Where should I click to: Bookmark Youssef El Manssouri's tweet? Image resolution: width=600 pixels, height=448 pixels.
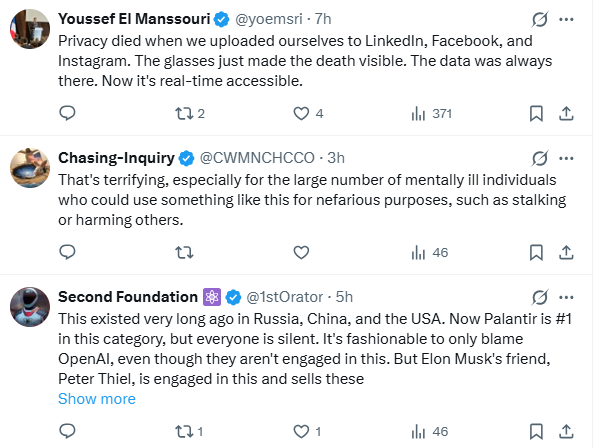[536, 114]
